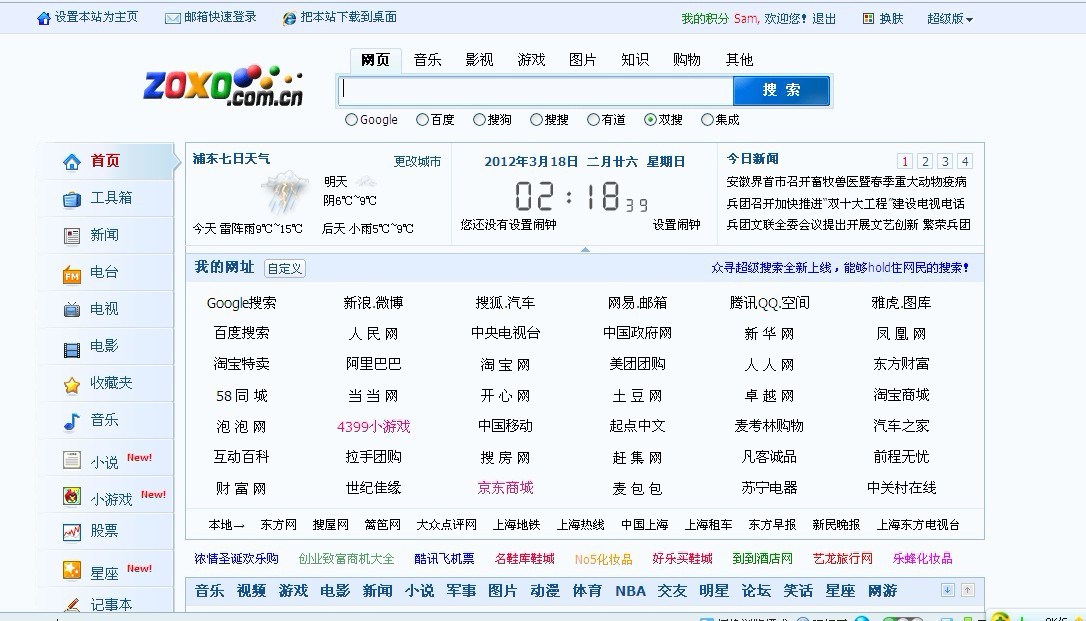Open the toolbox icon in sidebar

tap(72, 199)
